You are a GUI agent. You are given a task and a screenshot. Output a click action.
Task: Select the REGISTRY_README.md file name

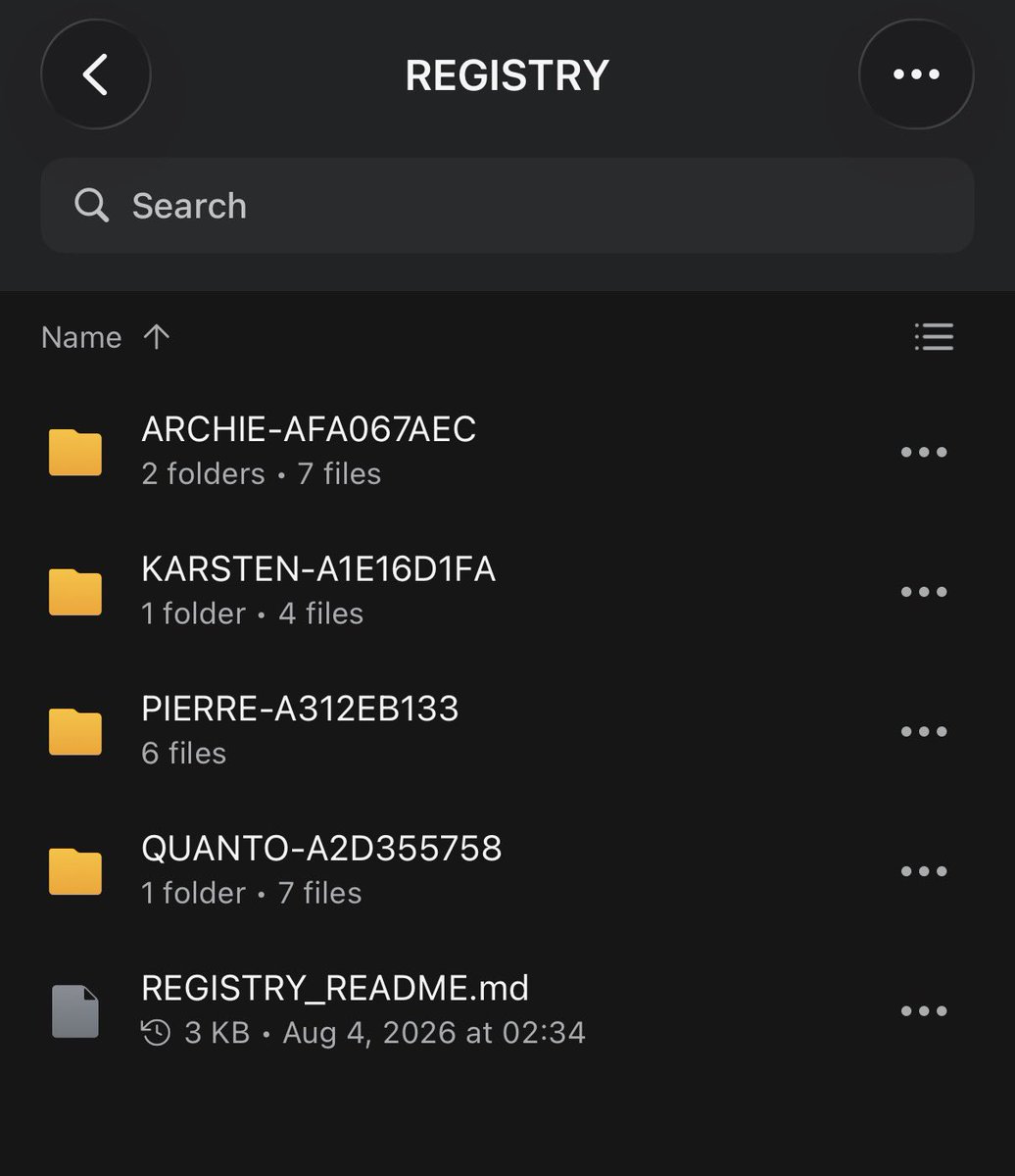coord(335,988)
